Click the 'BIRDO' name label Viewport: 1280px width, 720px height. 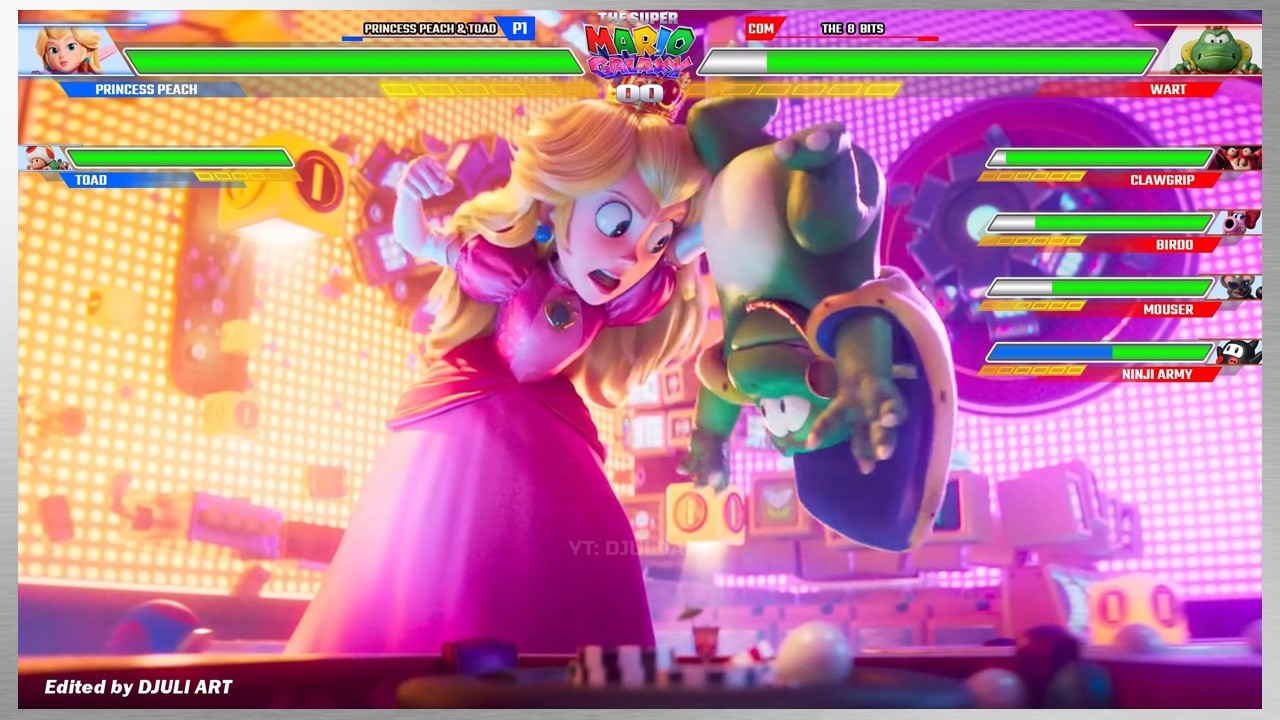(1174, 245)
